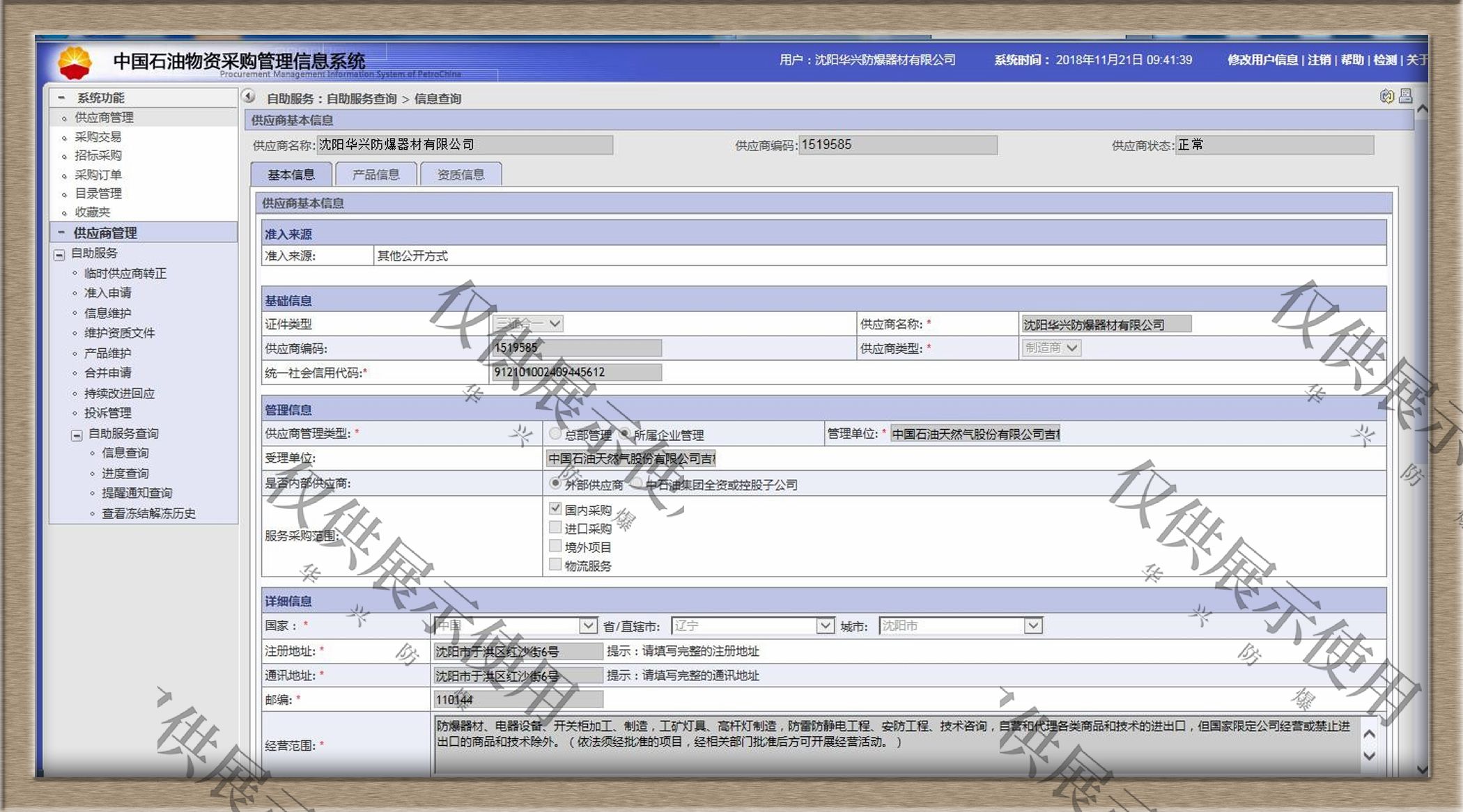Screen dimensions: 1463x812
Task: Click 修改用户信息 link in header
Action: 1262,60
